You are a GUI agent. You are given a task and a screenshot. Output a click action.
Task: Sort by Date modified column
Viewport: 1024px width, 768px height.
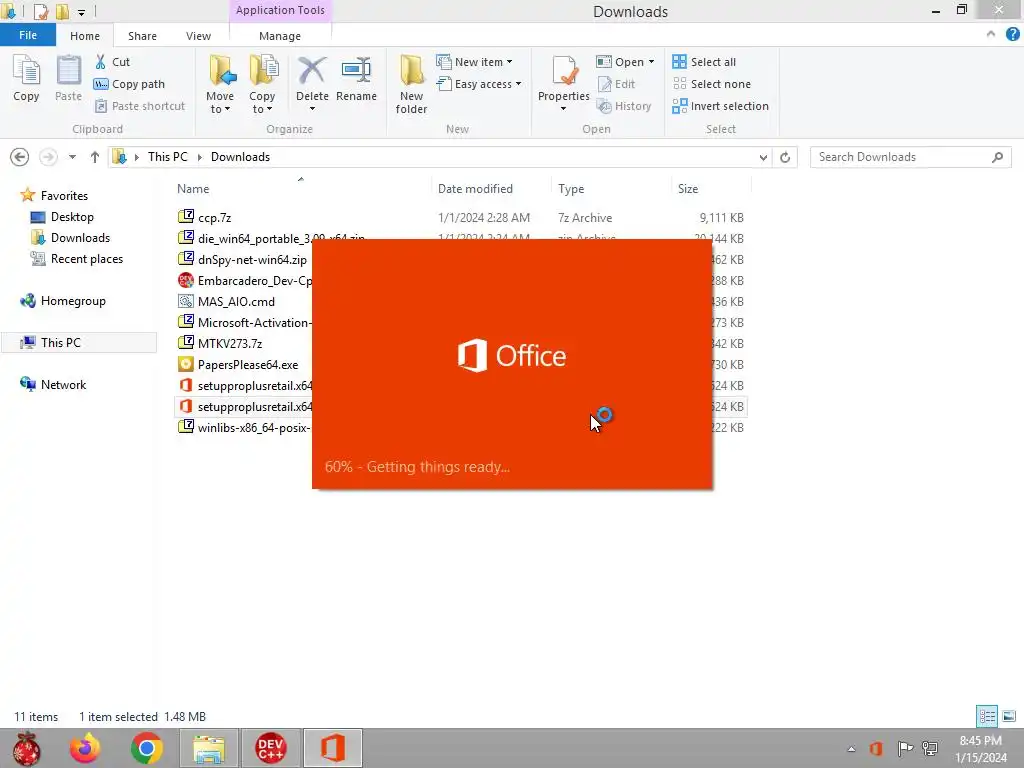click(475, 189)
